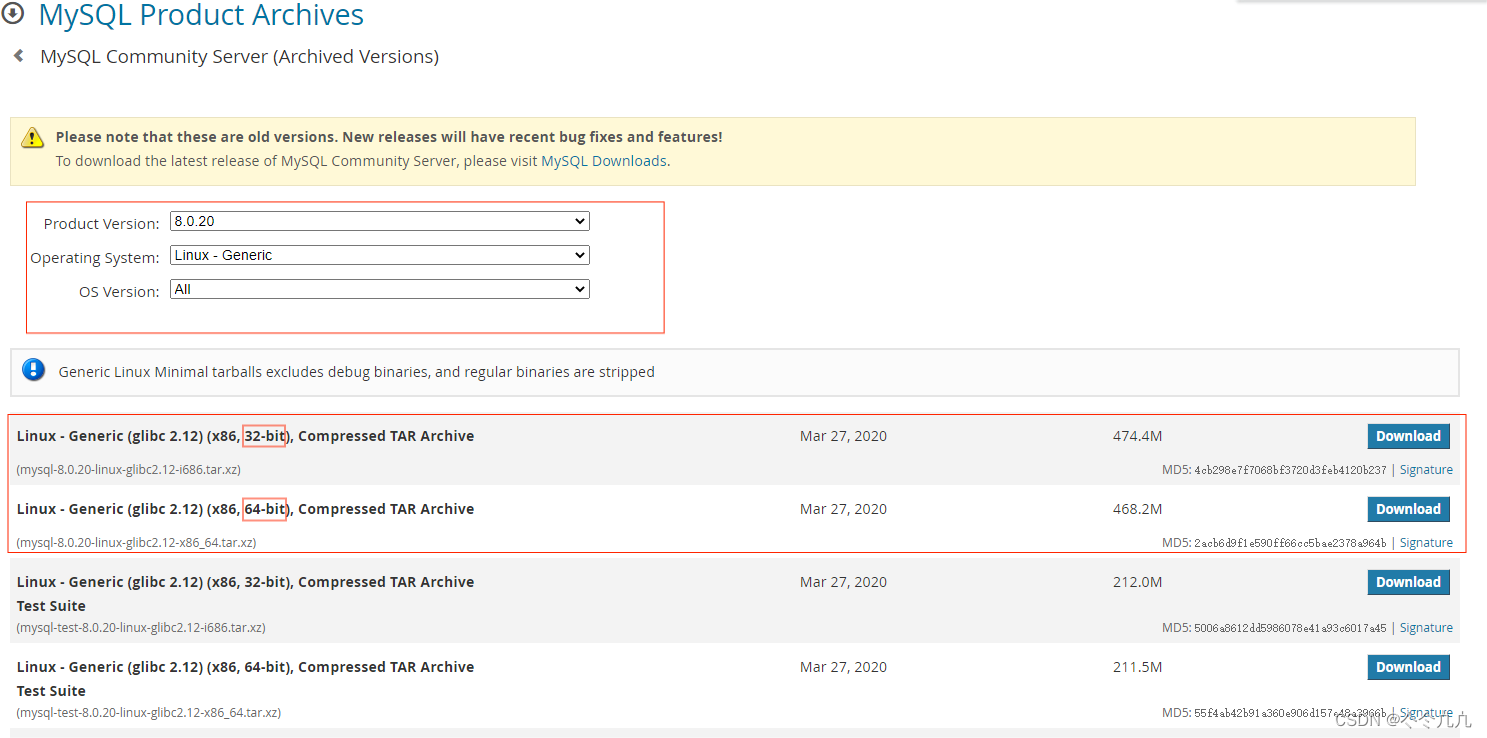This screenshot has width=1487, height=738.
Task: Click Mar 27, 2020 date of 474.4M archive
Action: point(843,436)
